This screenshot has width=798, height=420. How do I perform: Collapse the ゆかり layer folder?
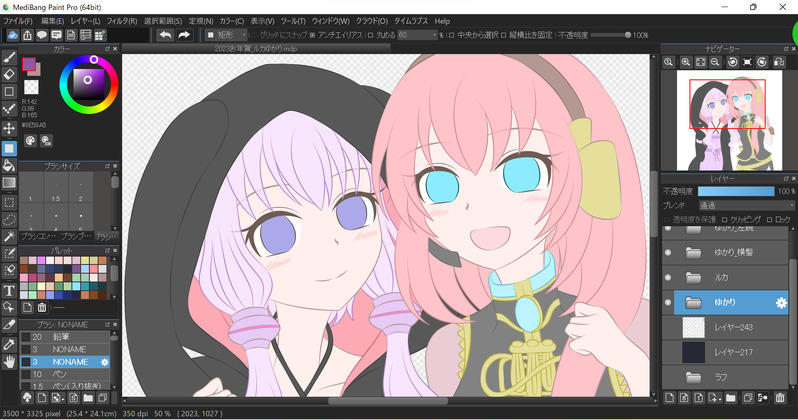tap(693, 302)
